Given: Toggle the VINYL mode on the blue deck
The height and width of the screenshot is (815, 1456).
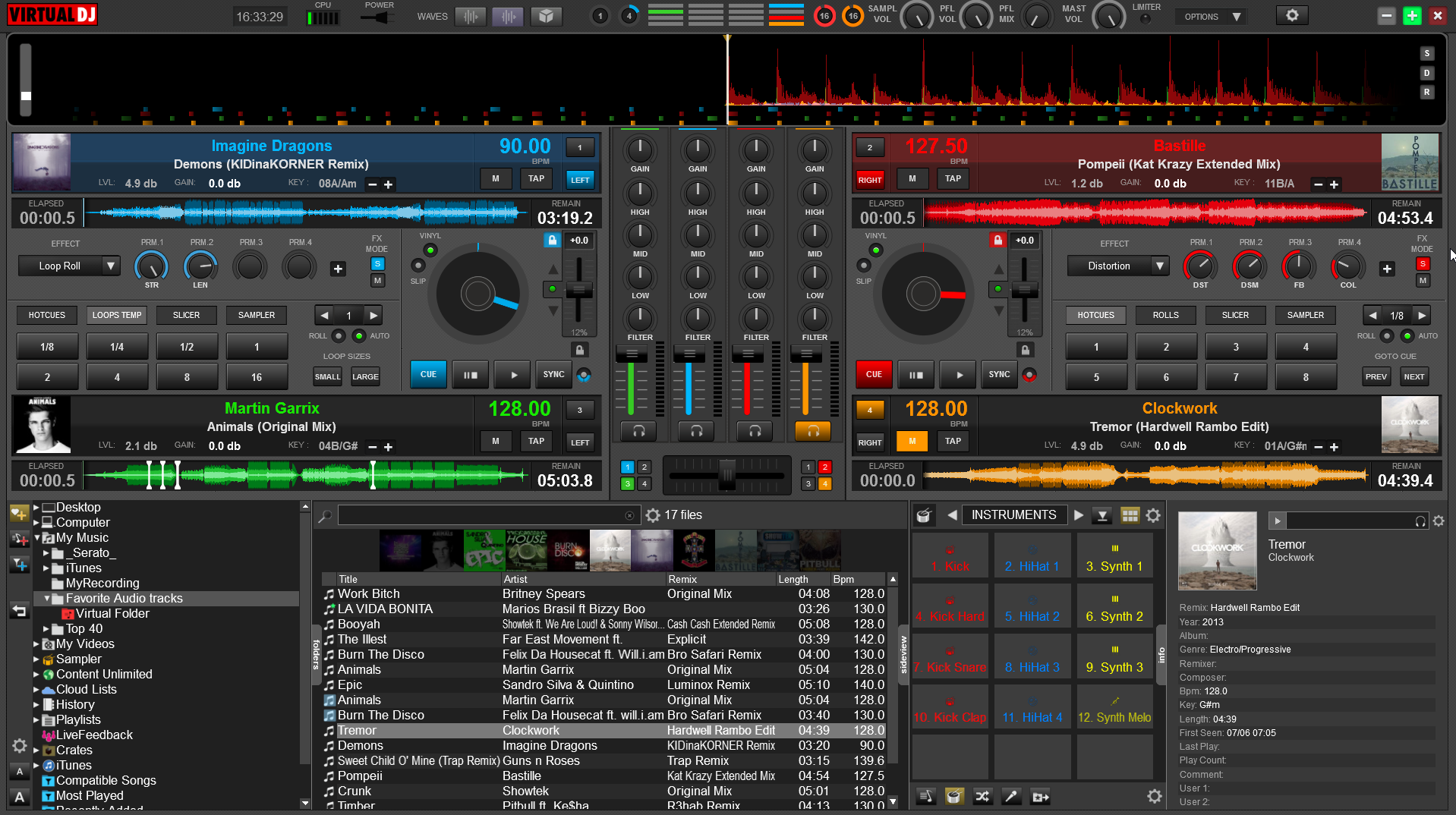Looking at the screenshot, I should click(430, 250).
